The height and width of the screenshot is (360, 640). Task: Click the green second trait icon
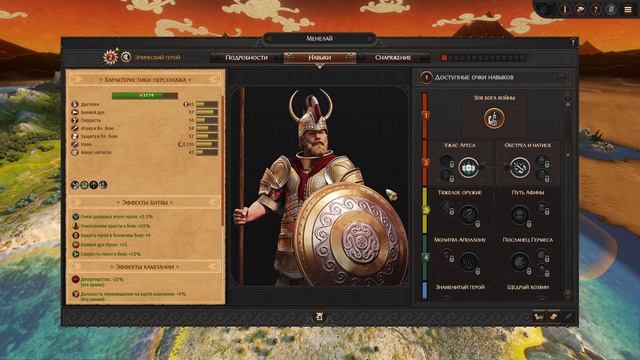(84, 185)
